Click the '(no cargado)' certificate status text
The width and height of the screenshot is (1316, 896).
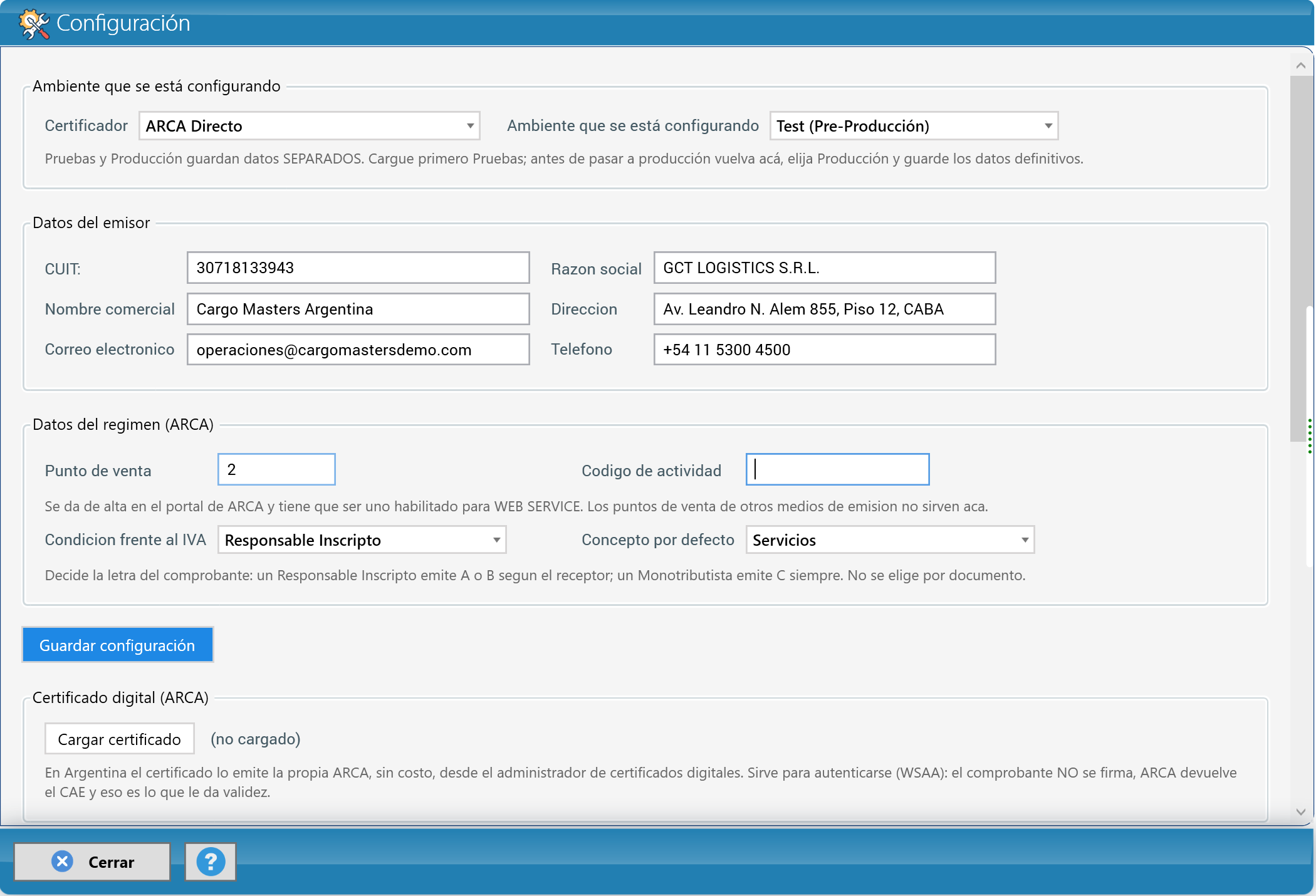point(256,739)
